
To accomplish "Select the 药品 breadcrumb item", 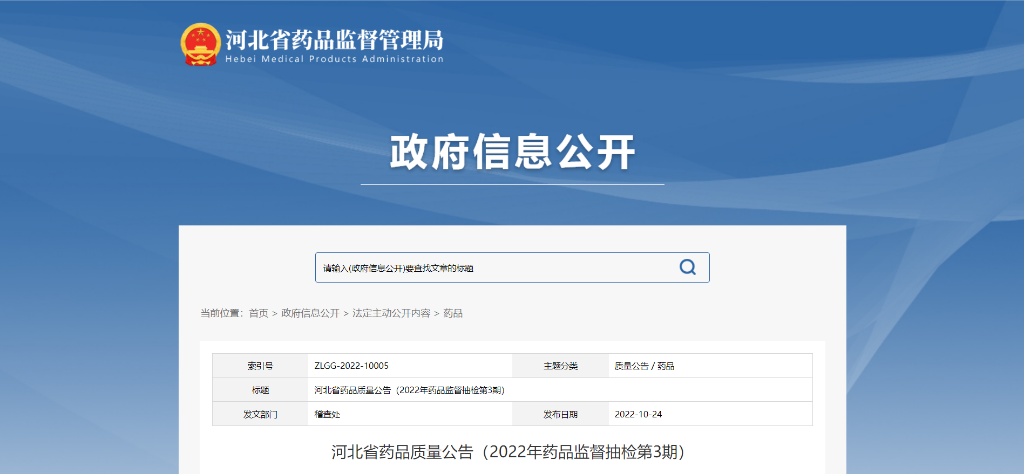I will (452, 313).
